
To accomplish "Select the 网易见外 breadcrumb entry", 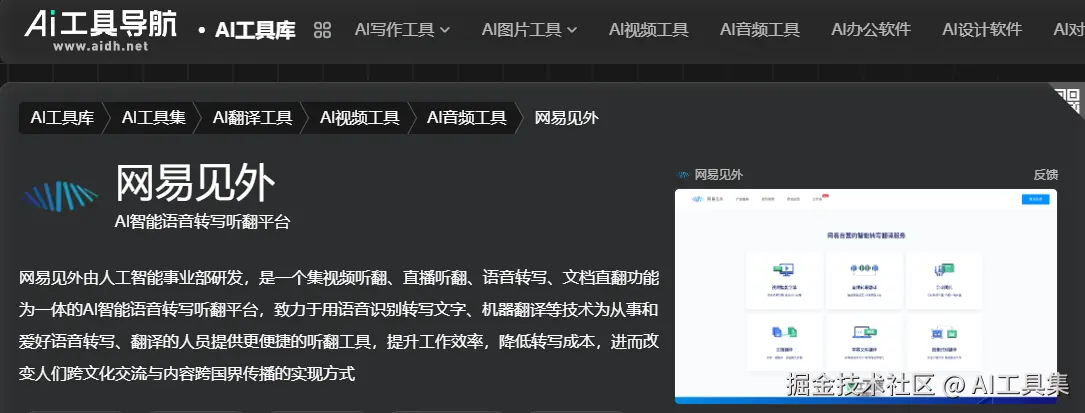I will tap(567, 118).
